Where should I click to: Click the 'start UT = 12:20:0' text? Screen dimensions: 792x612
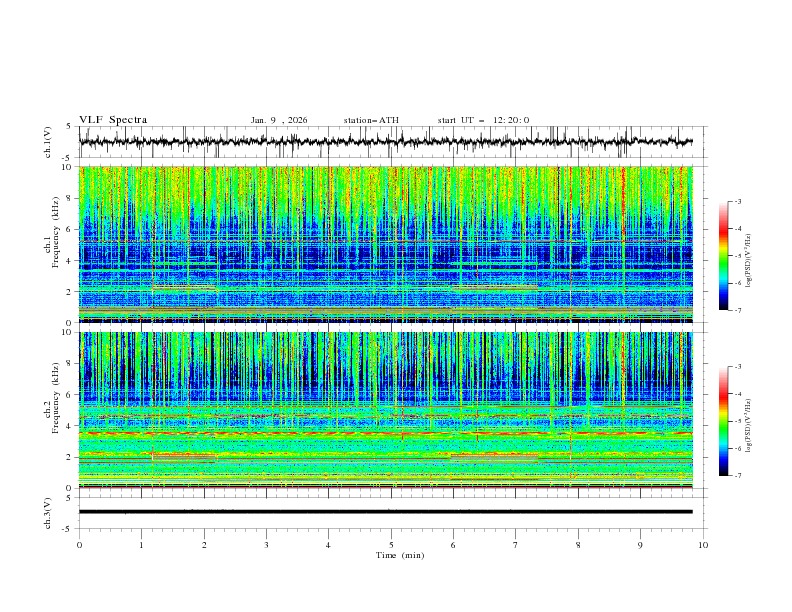pos(483,120)
